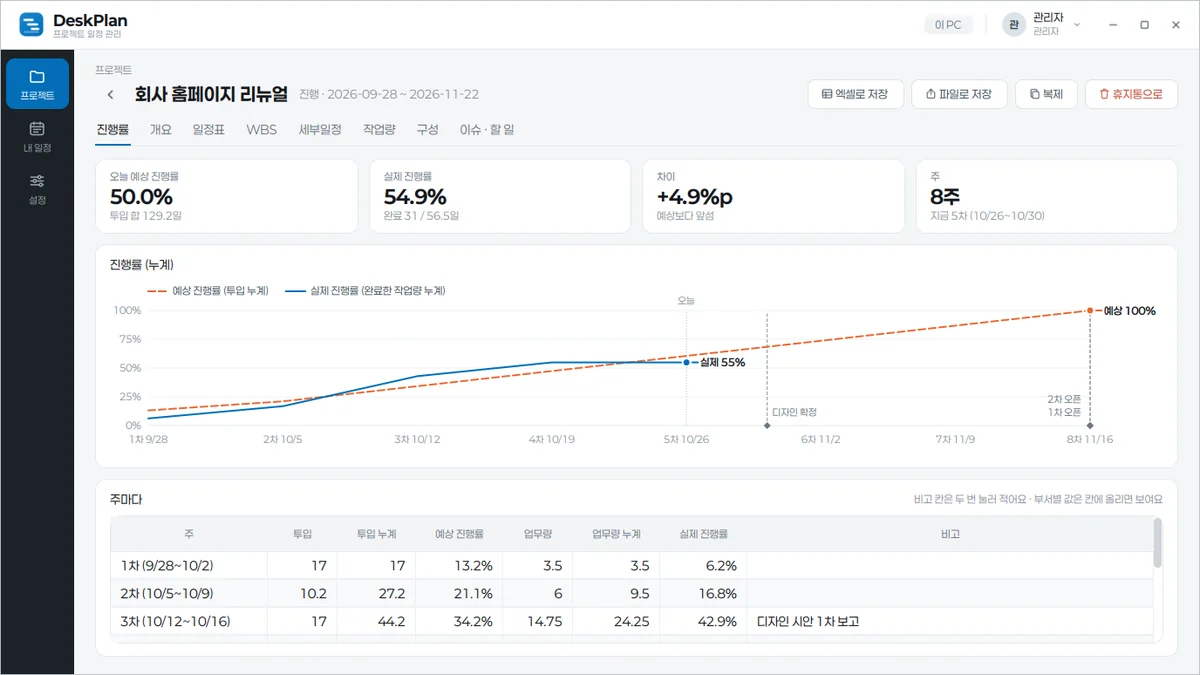Click the 예상 진행률 (투입 누계) legend entry

(x=208, y=291)
